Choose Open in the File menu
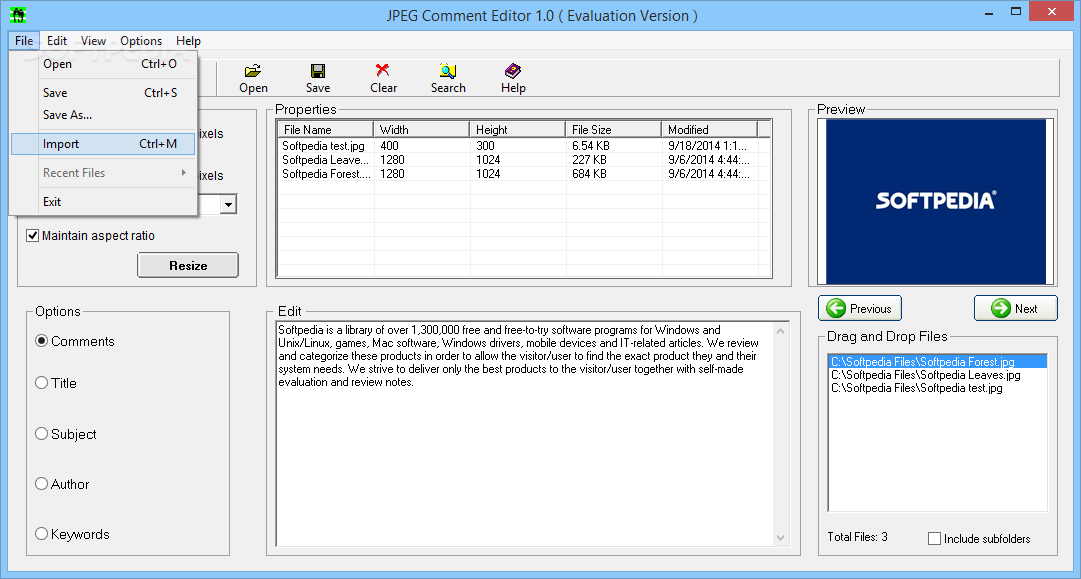This screenshot has width=1081, height=579. click(103, 64)
